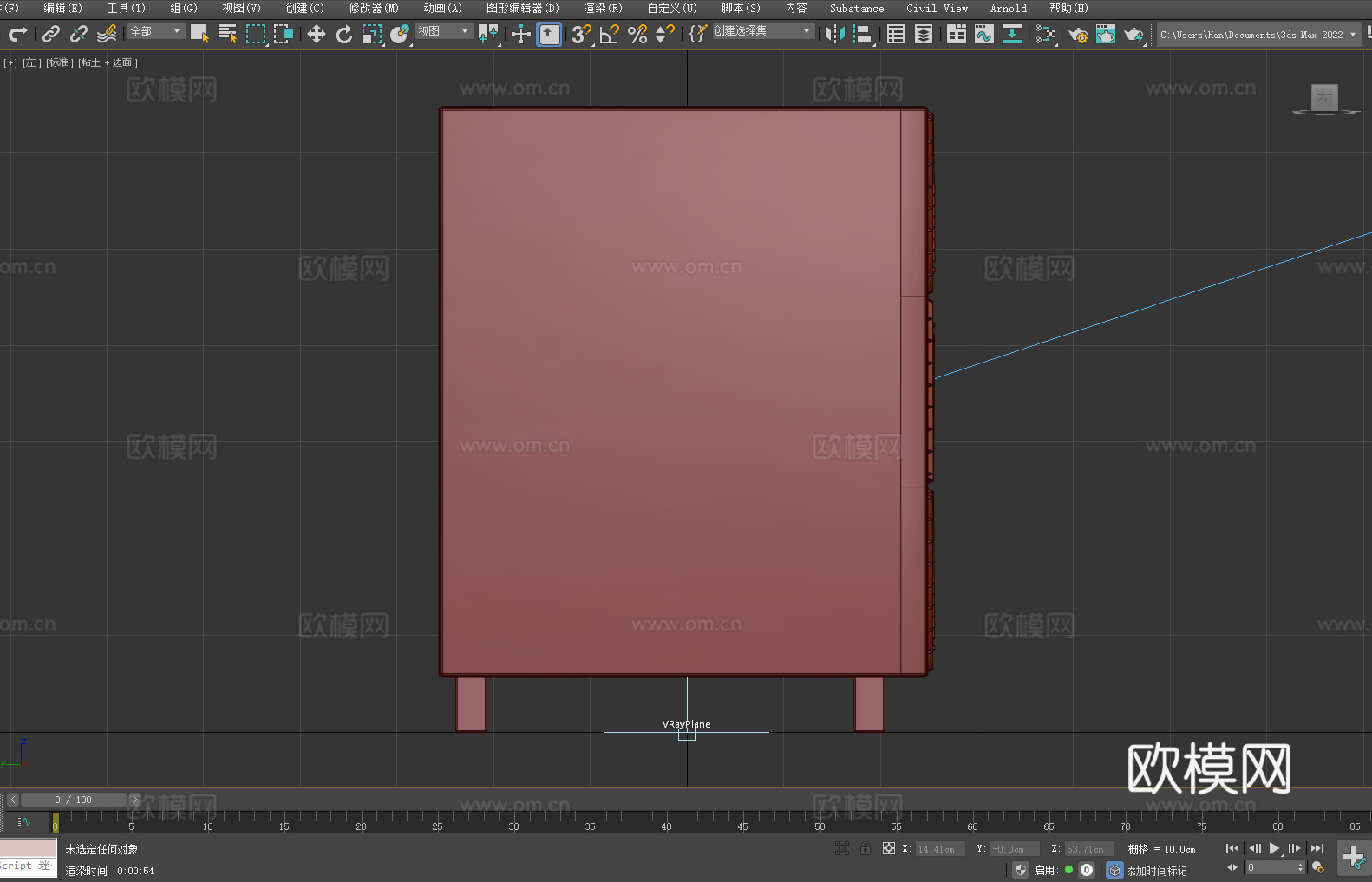This screenshot has height=882, width=1372.
Task: Toggle Window/Crossing selection mode
Action: pyautogui.click(x=284, y=34)
